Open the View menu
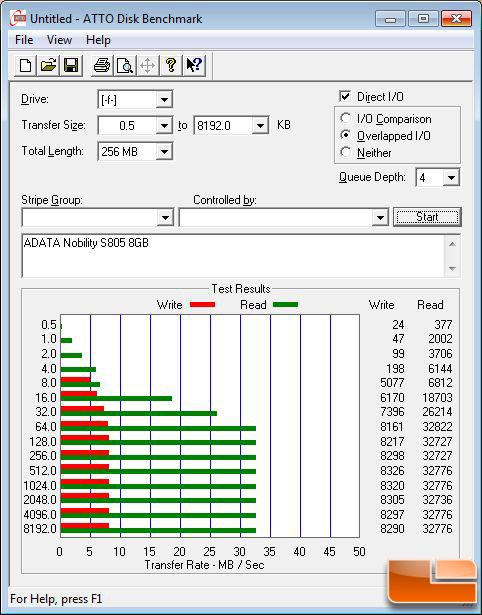 click(59, 40)
